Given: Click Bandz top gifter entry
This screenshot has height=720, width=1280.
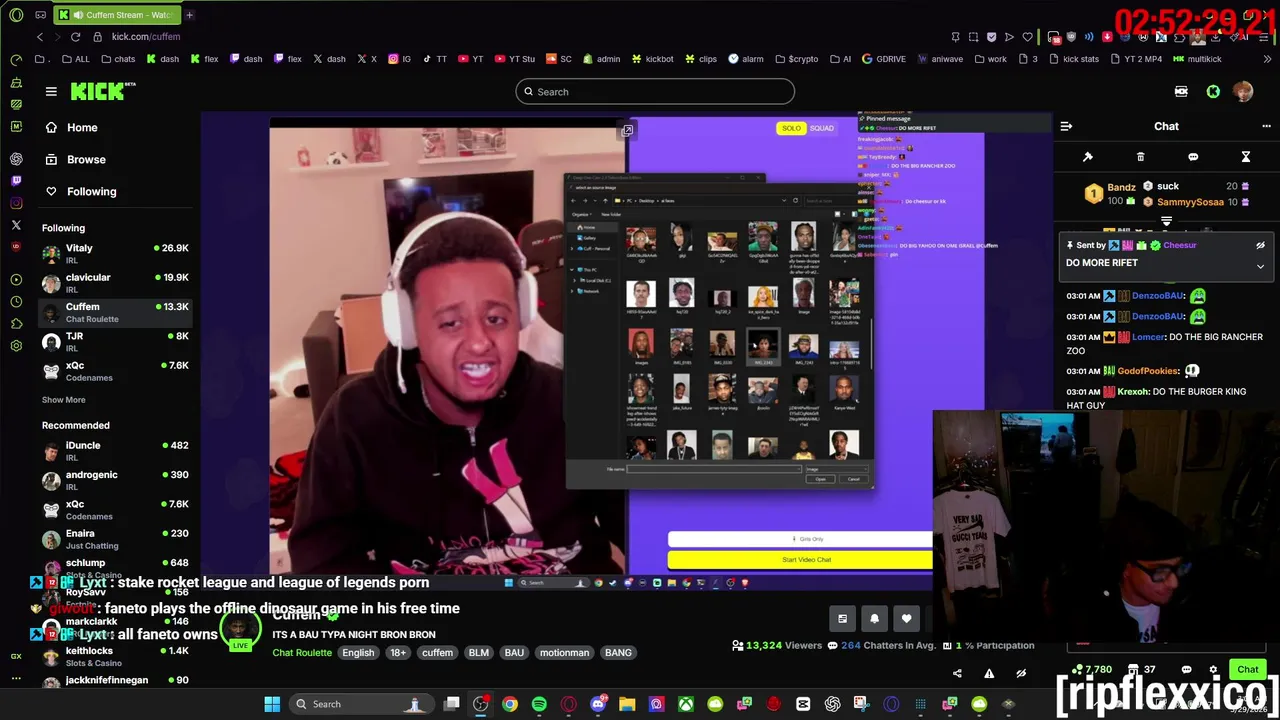Looking at the screenshot, I should pos(1109,193).
